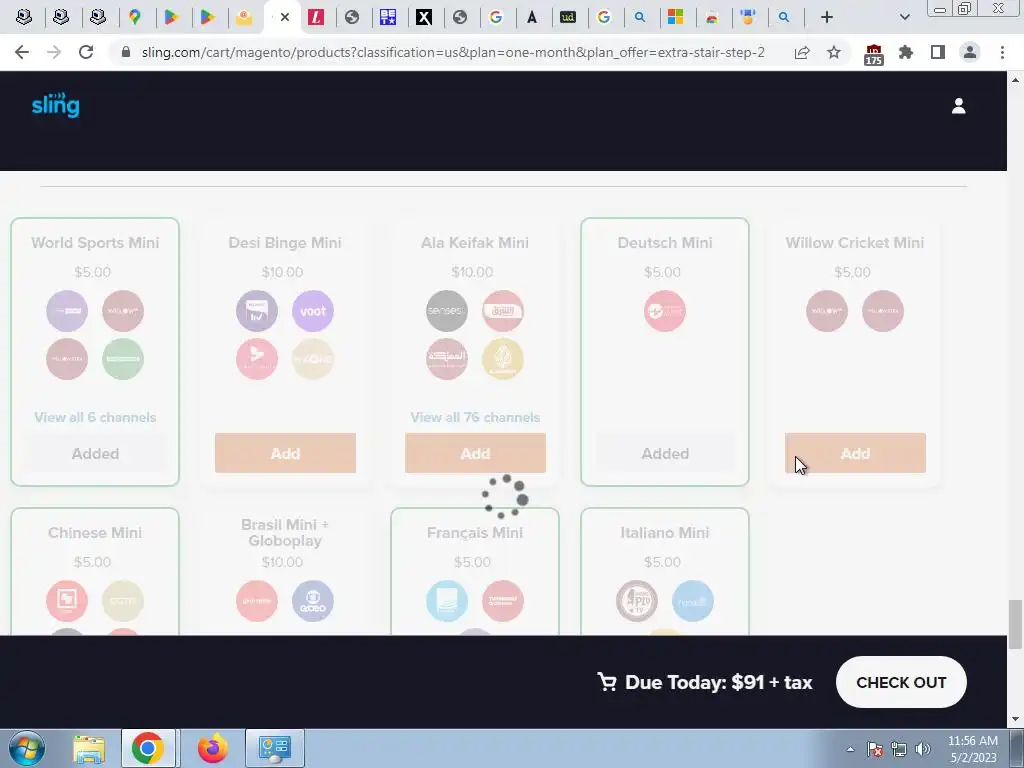Click 'Italiano Mini' card title
This screenshot has height=768, width=1024.
point(665,533)
